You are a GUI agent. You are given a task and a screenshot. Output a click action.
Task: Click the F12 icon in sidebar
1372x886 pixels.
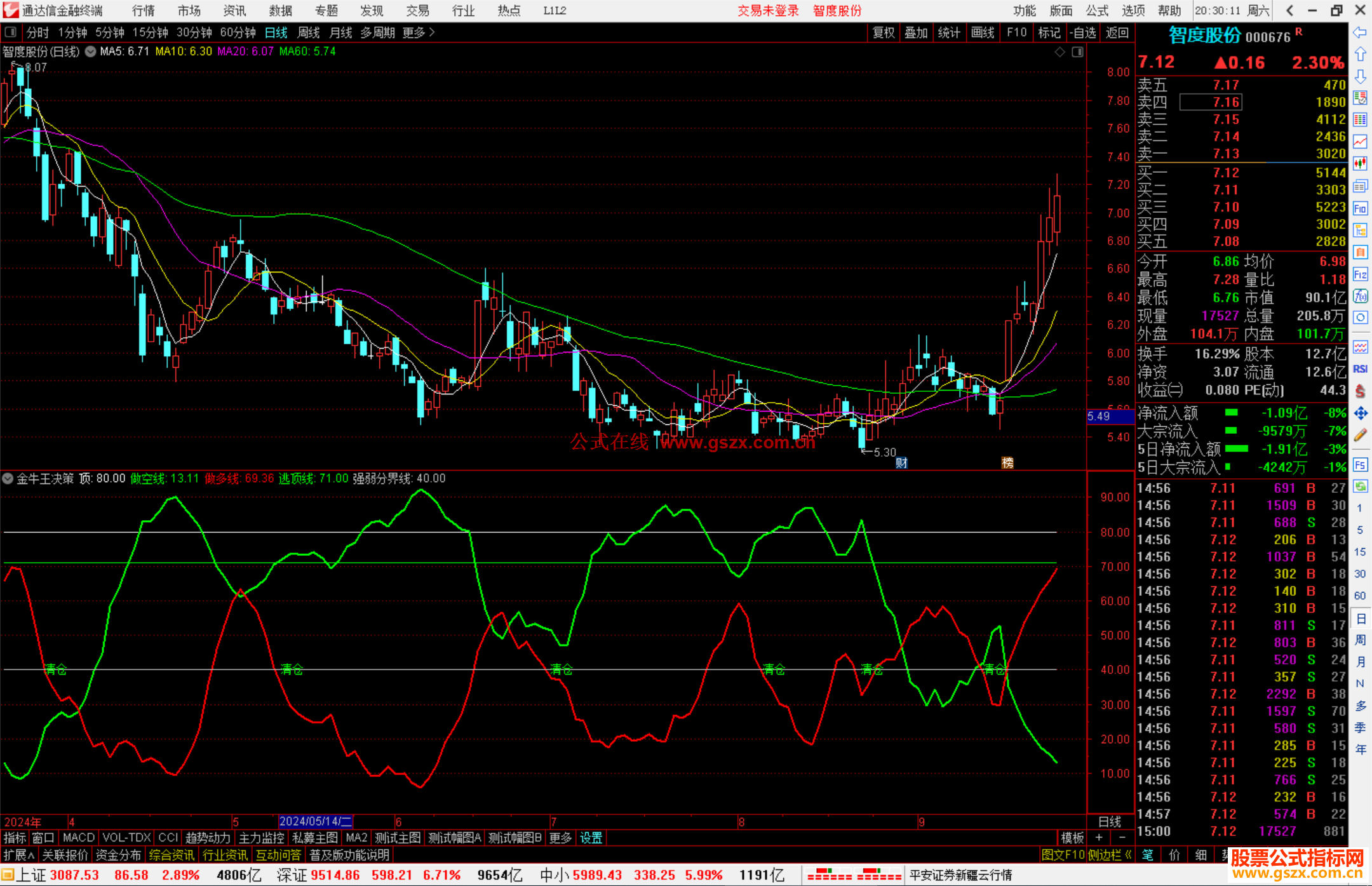(1360, 274)
